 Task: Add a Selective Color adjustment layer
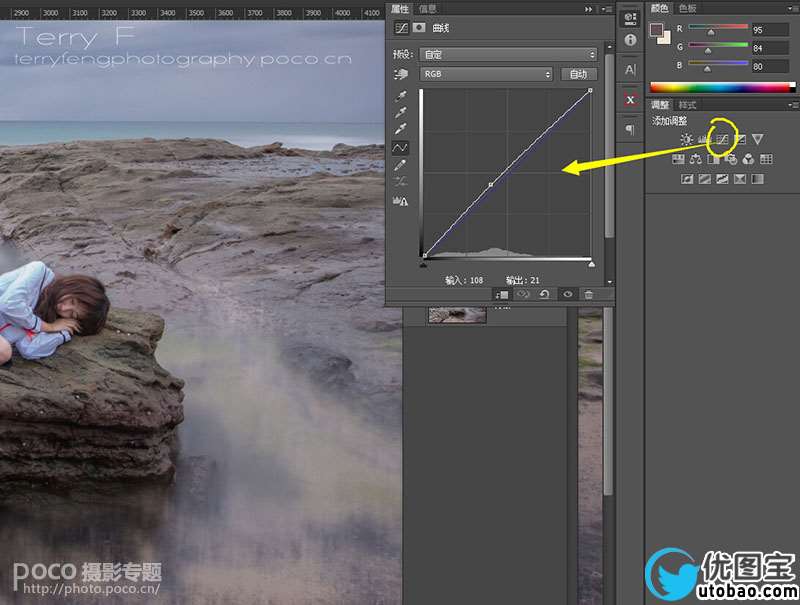coord(740,179)
